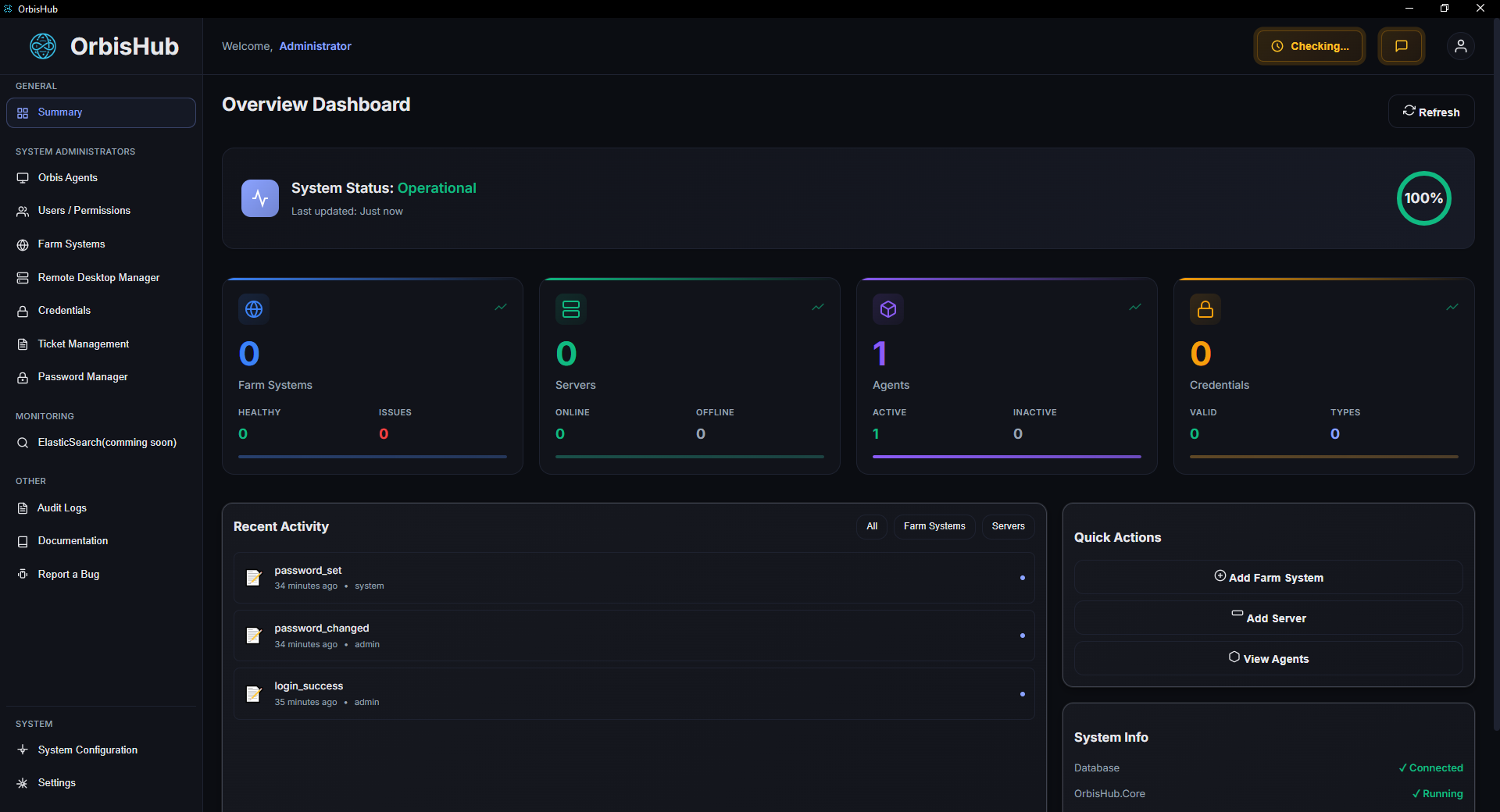The width and height of the screenshot is (1500, 812).
Task: Click the Agents cube icon on the purple card
Action: click(x=887, y=308)
